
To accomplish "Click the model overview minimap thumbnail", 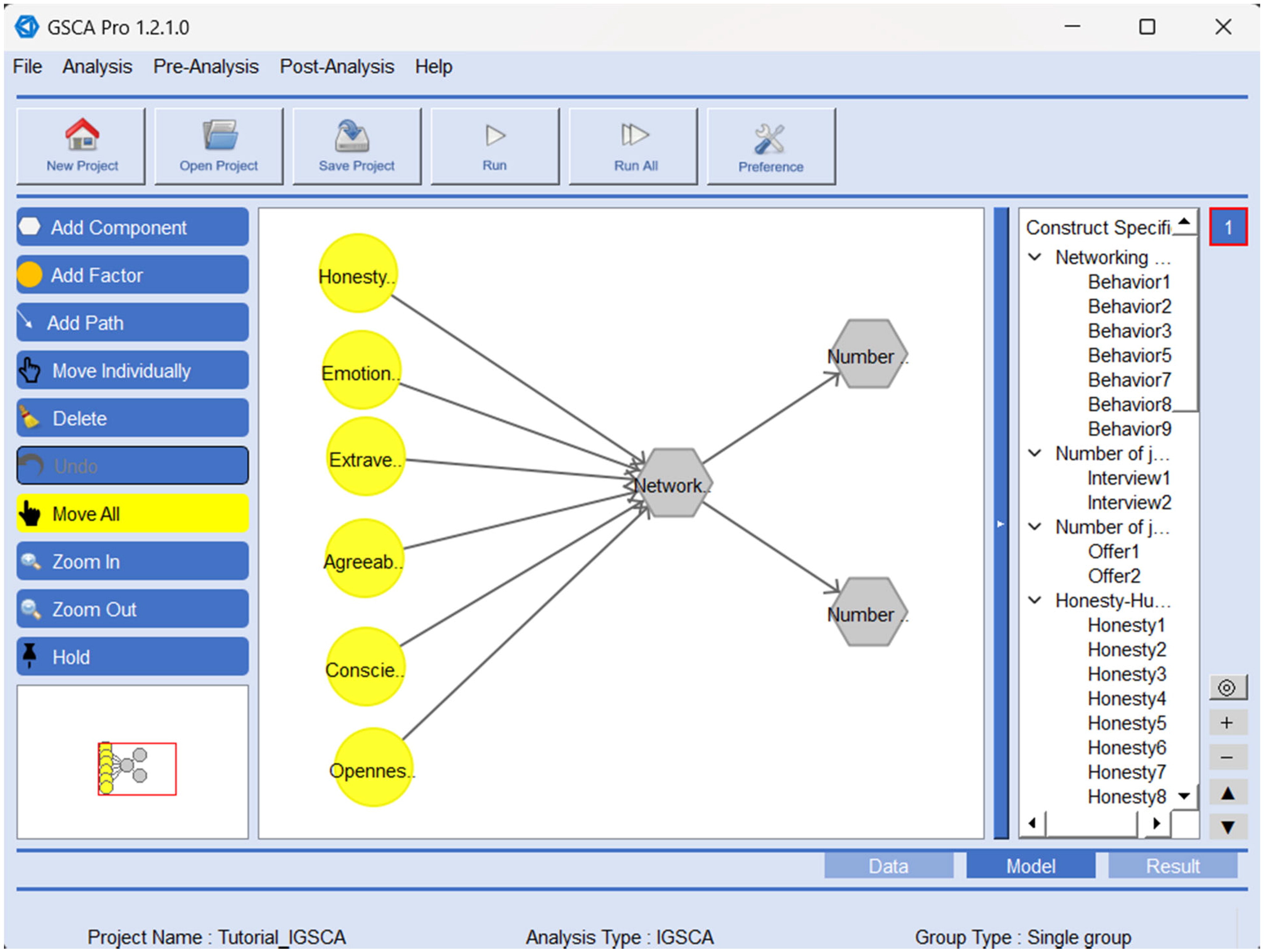I will tap(133, 762).
